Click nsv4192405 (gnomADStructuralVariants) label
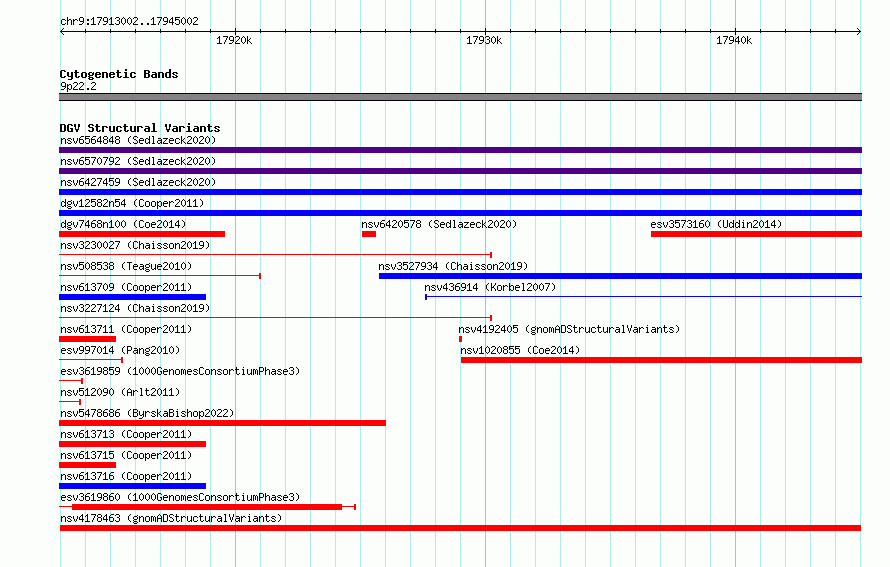890x567 pixels. 569,329
